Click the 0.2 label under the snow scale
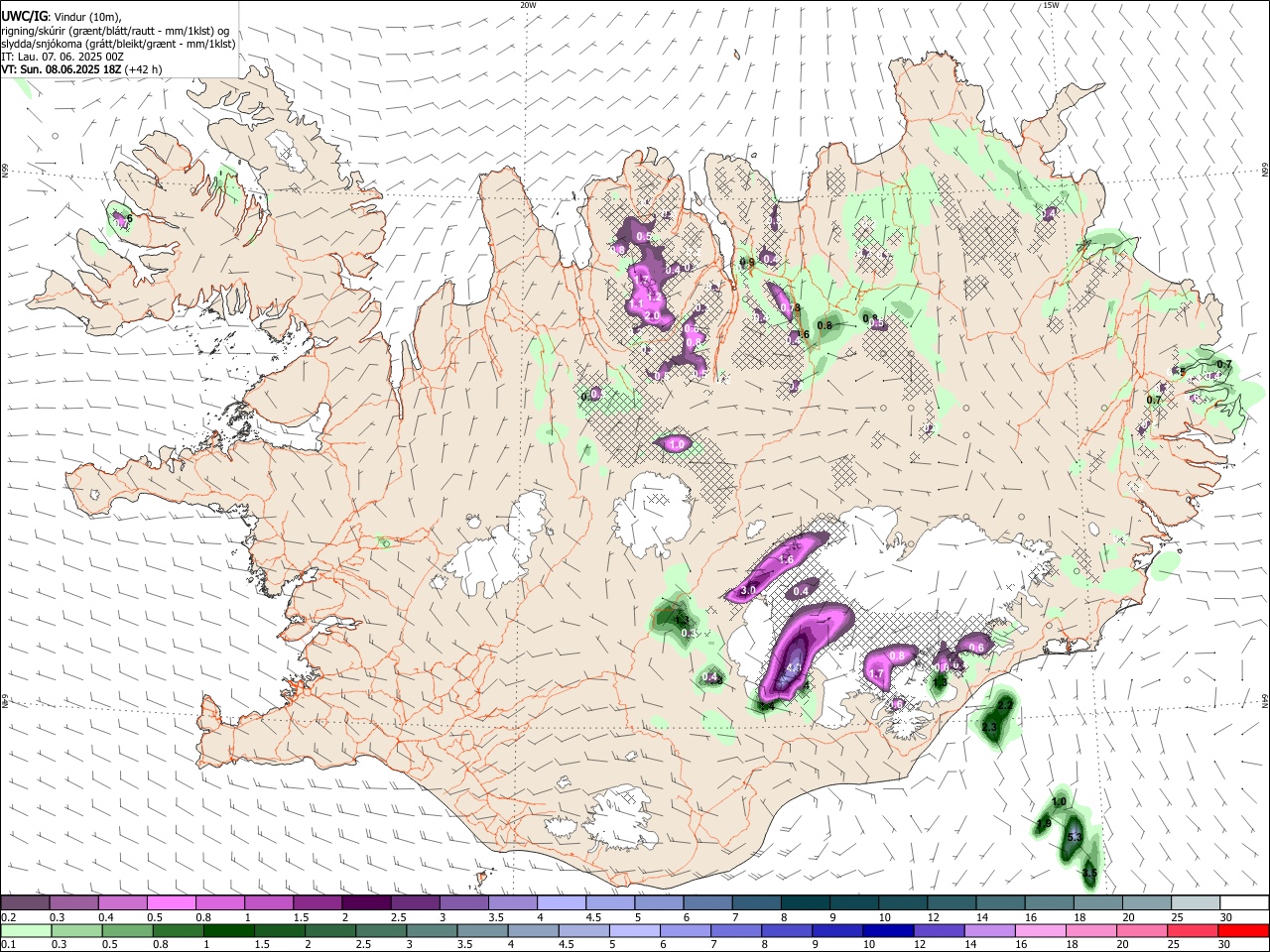Viewport: 1270px width, 952px height. tap(7, 917)
